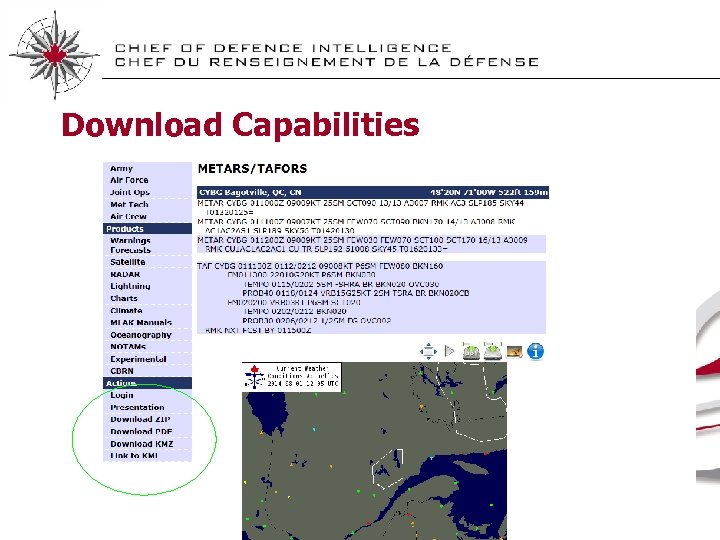Click Download ZIP in Actions
Screen dimensions: 720x540
tap(141, 419)
